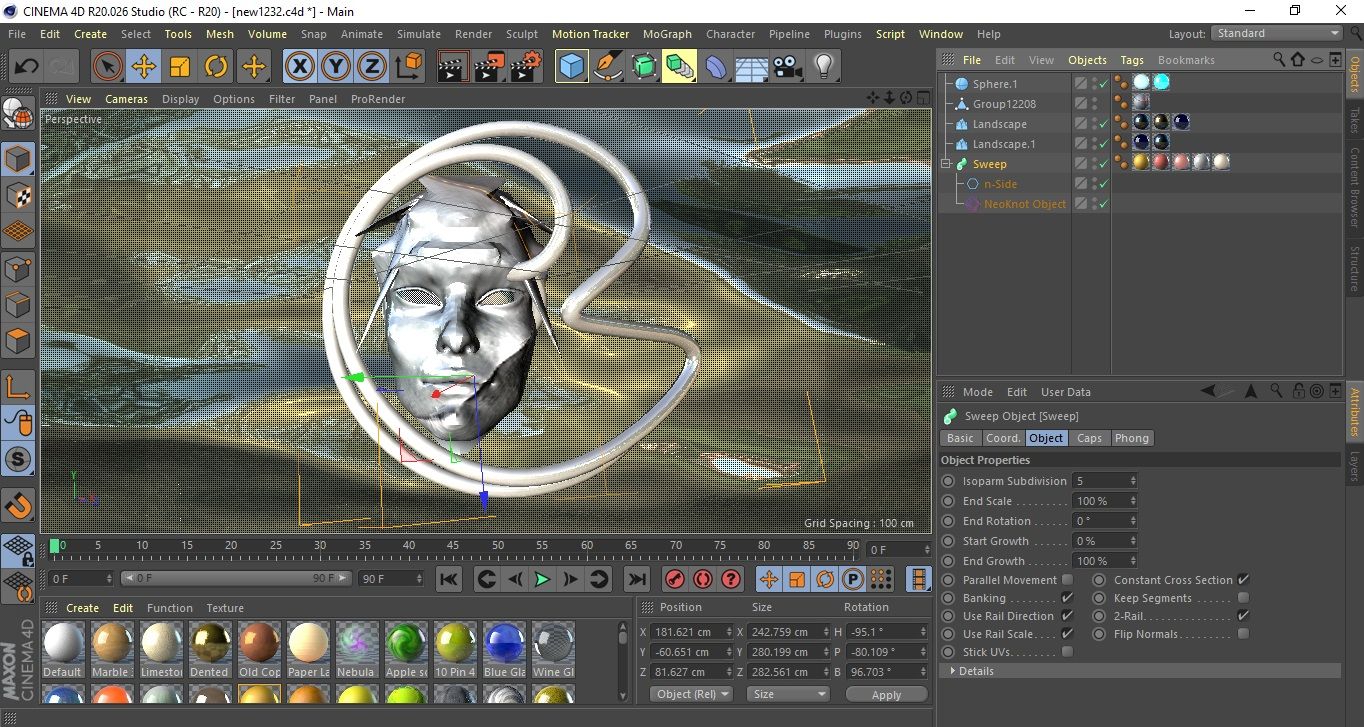Add a Camera object

click(x=788, y=67)
